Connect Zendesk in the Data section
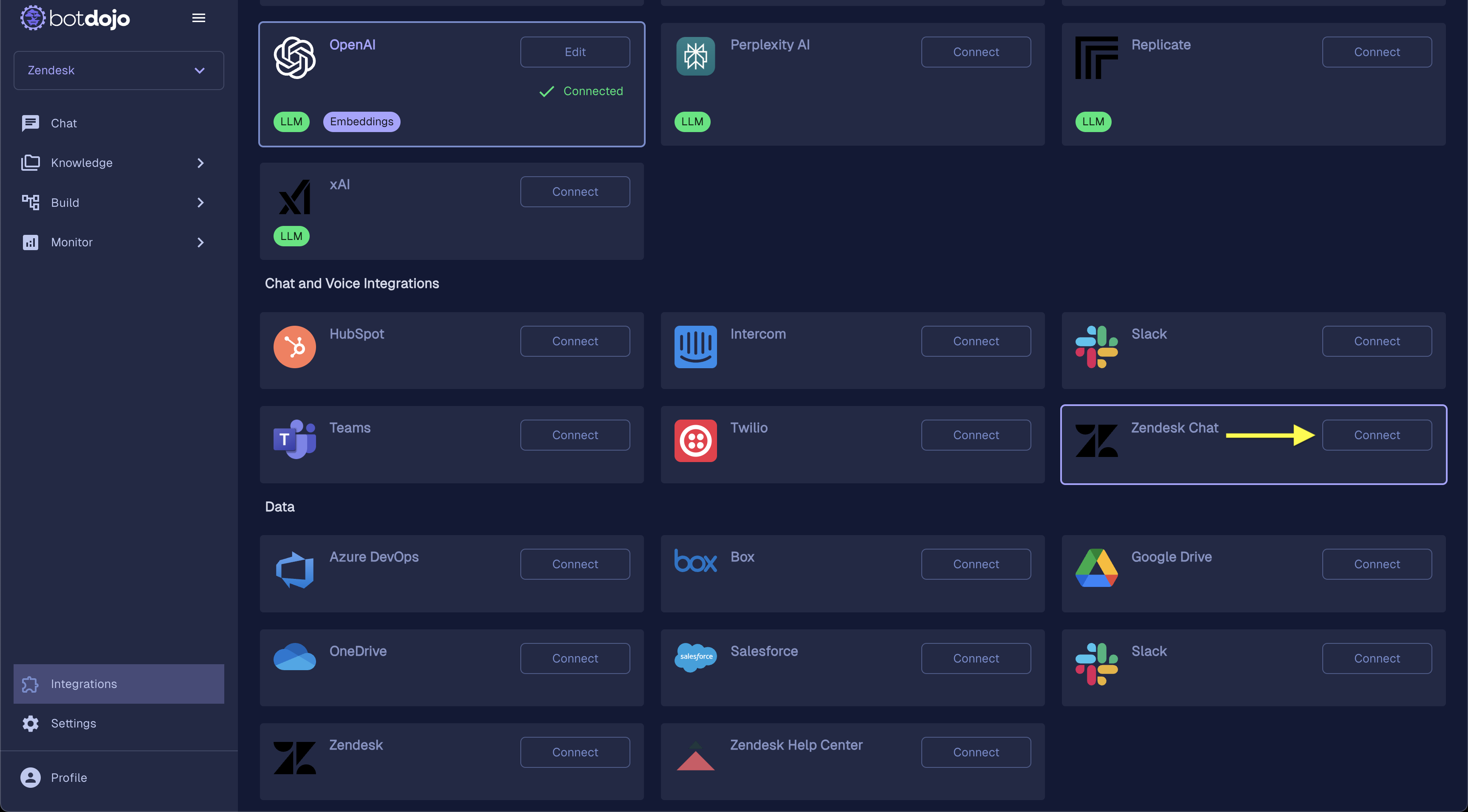 [575, 752]
